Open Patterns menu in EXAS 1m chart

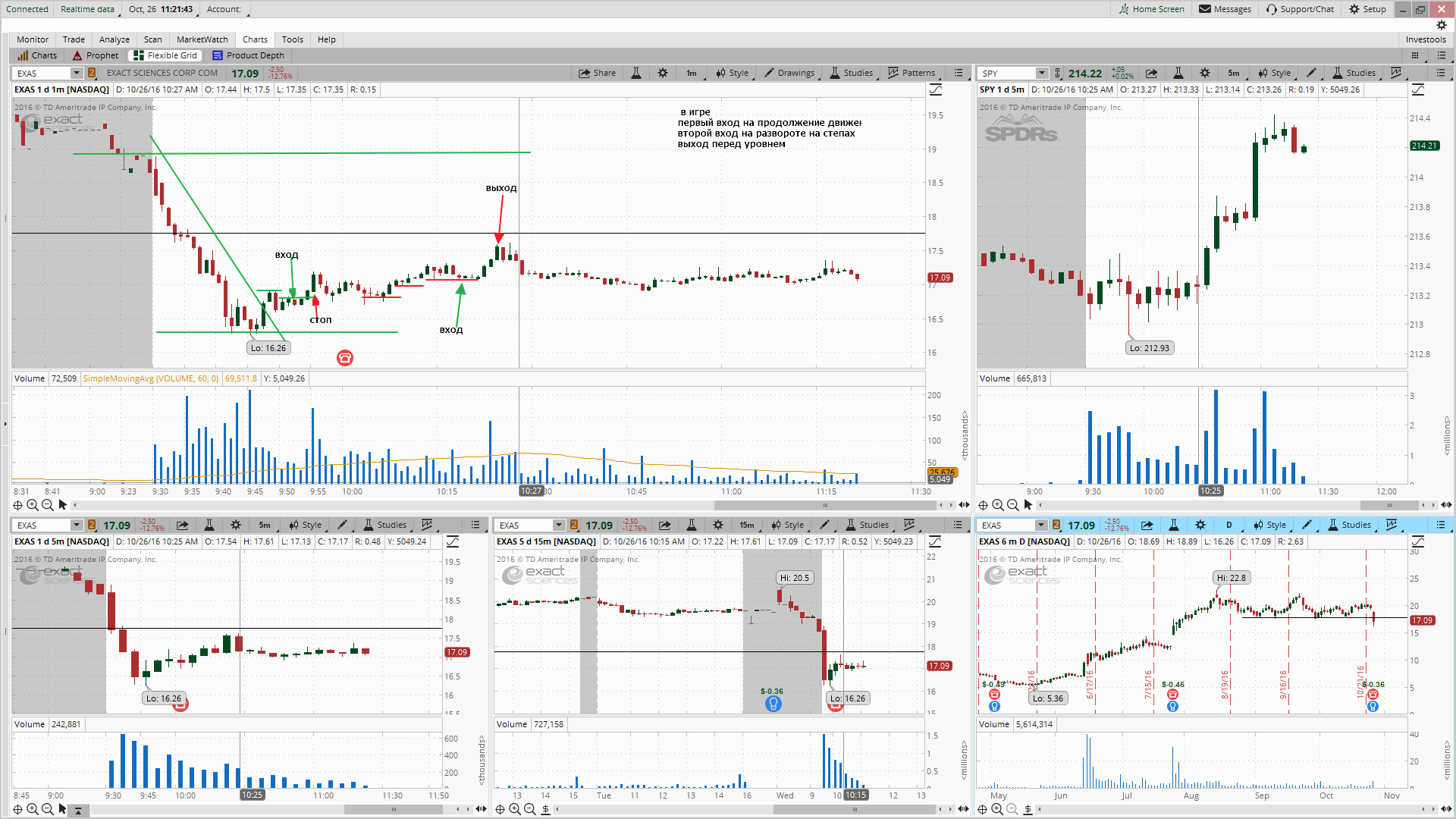click(912, 73)
